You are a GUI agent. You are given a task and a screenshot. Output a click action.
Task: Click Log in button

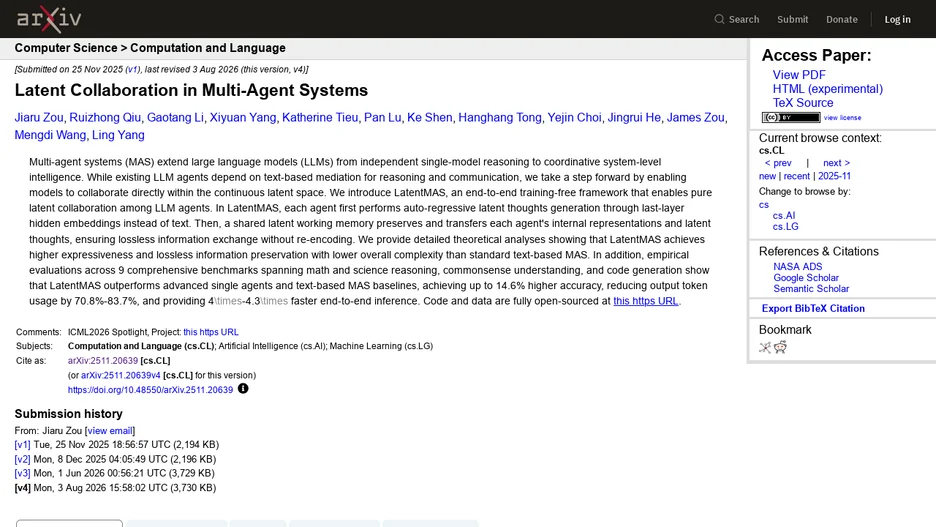(x=897, y=20)
